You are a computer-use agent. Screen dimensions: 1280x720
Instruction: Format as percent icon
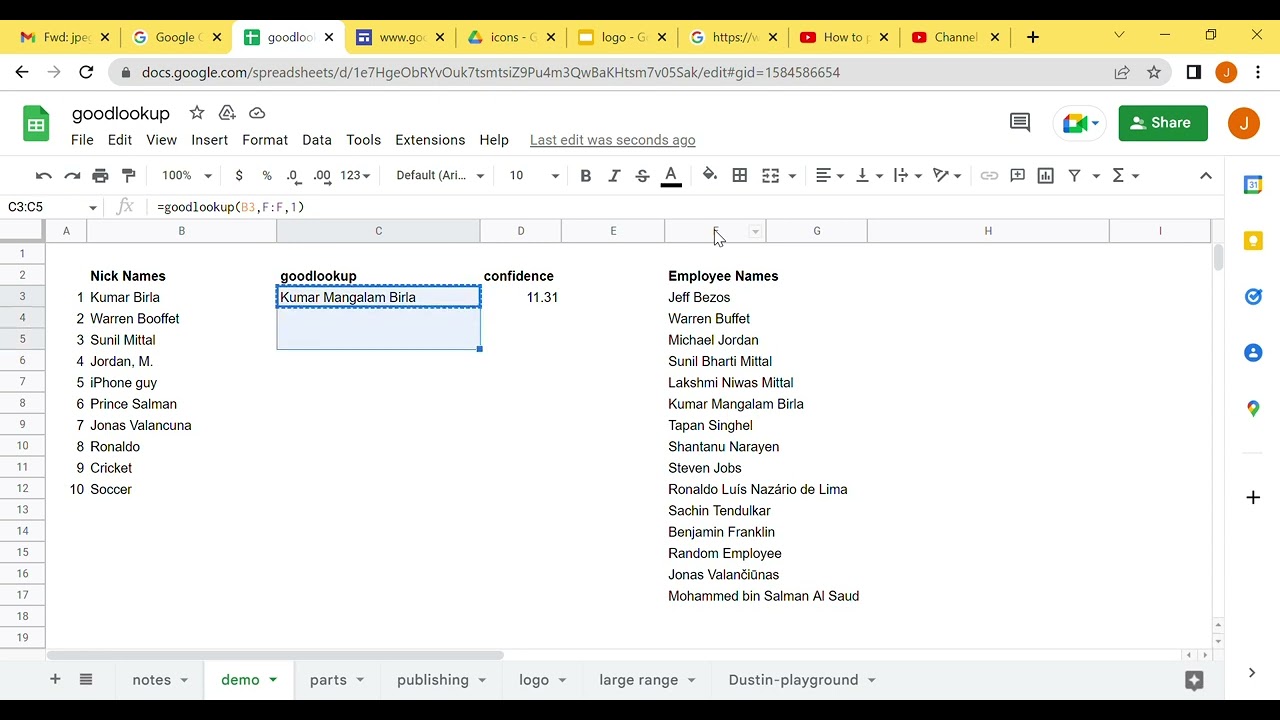267,175
